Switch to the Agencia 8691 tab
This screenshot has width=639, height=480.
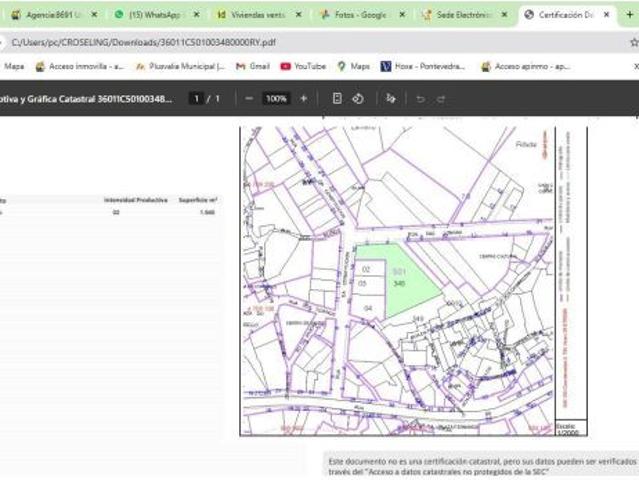(x=49, y=15)
